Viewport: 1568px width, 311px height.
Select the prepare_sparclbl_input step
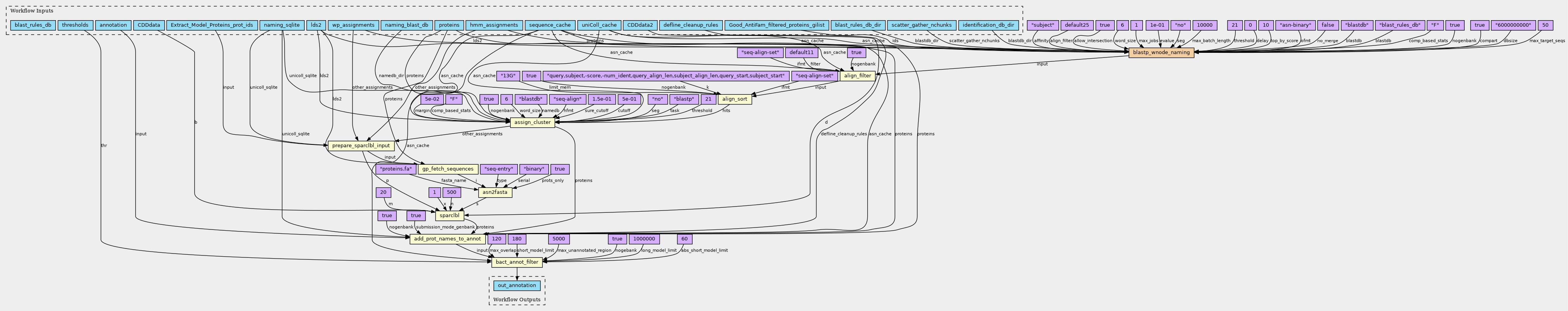pos(361,146)
